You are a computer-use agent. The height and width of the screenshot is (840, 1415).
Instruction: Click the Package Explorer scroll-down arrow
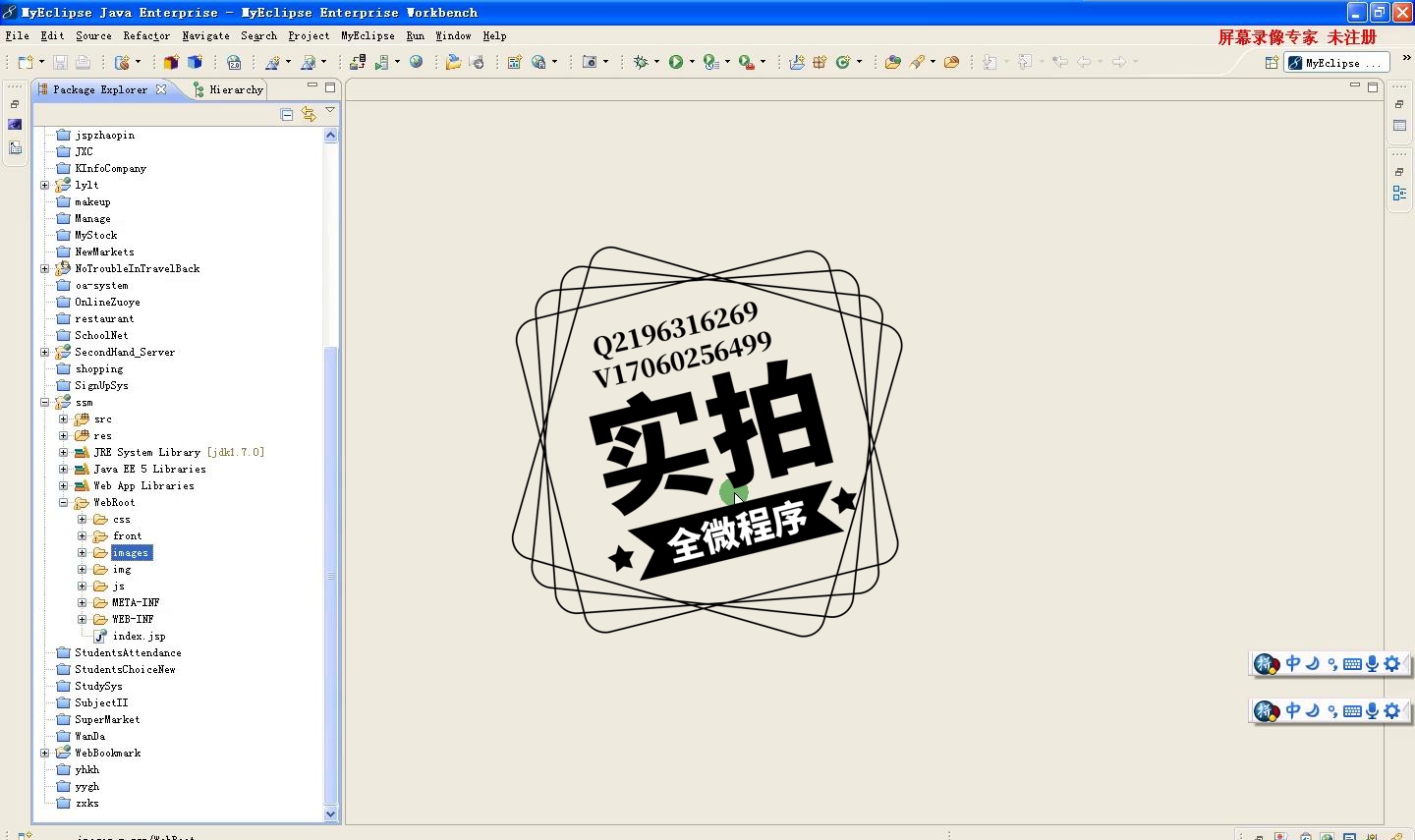tap(330, 813)
